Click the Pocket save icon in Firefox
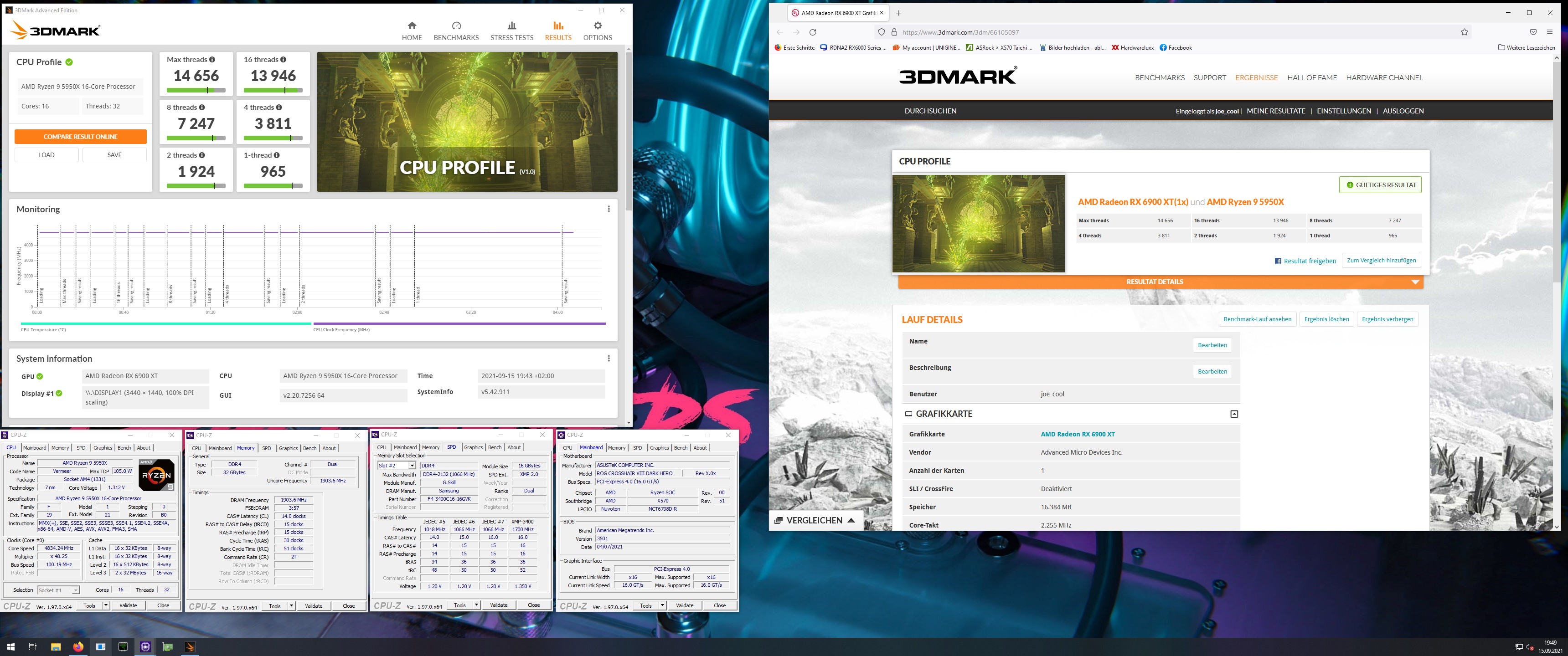Screen dimensions: 1568x656 point(1533,32)
